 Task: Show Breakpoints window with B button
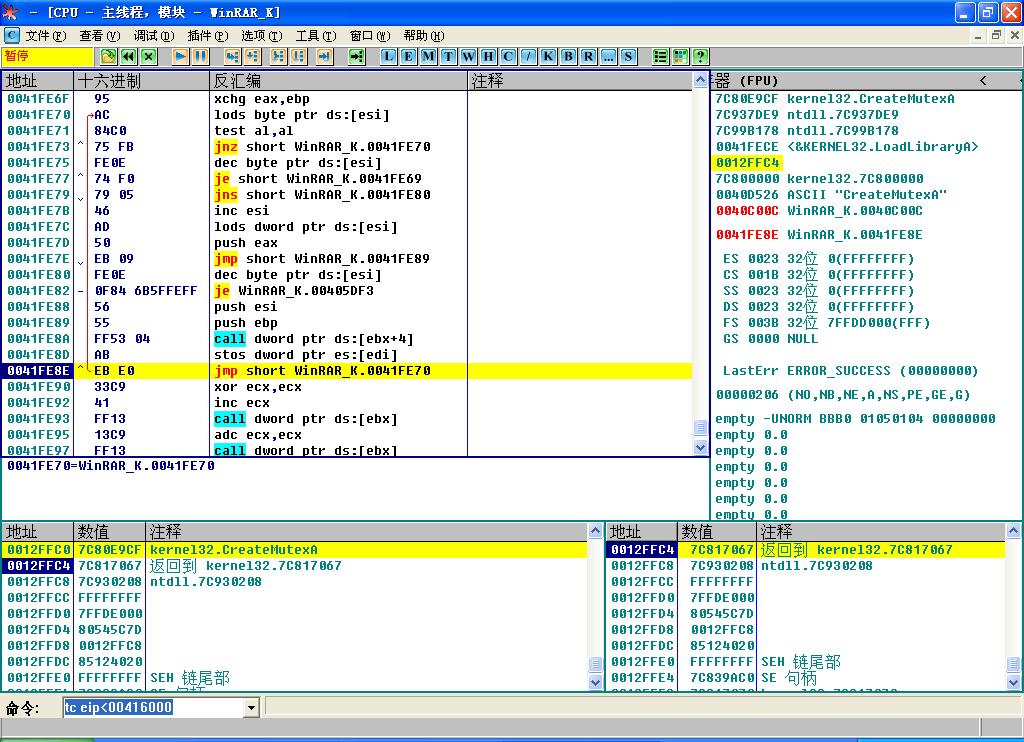point(568,57)
